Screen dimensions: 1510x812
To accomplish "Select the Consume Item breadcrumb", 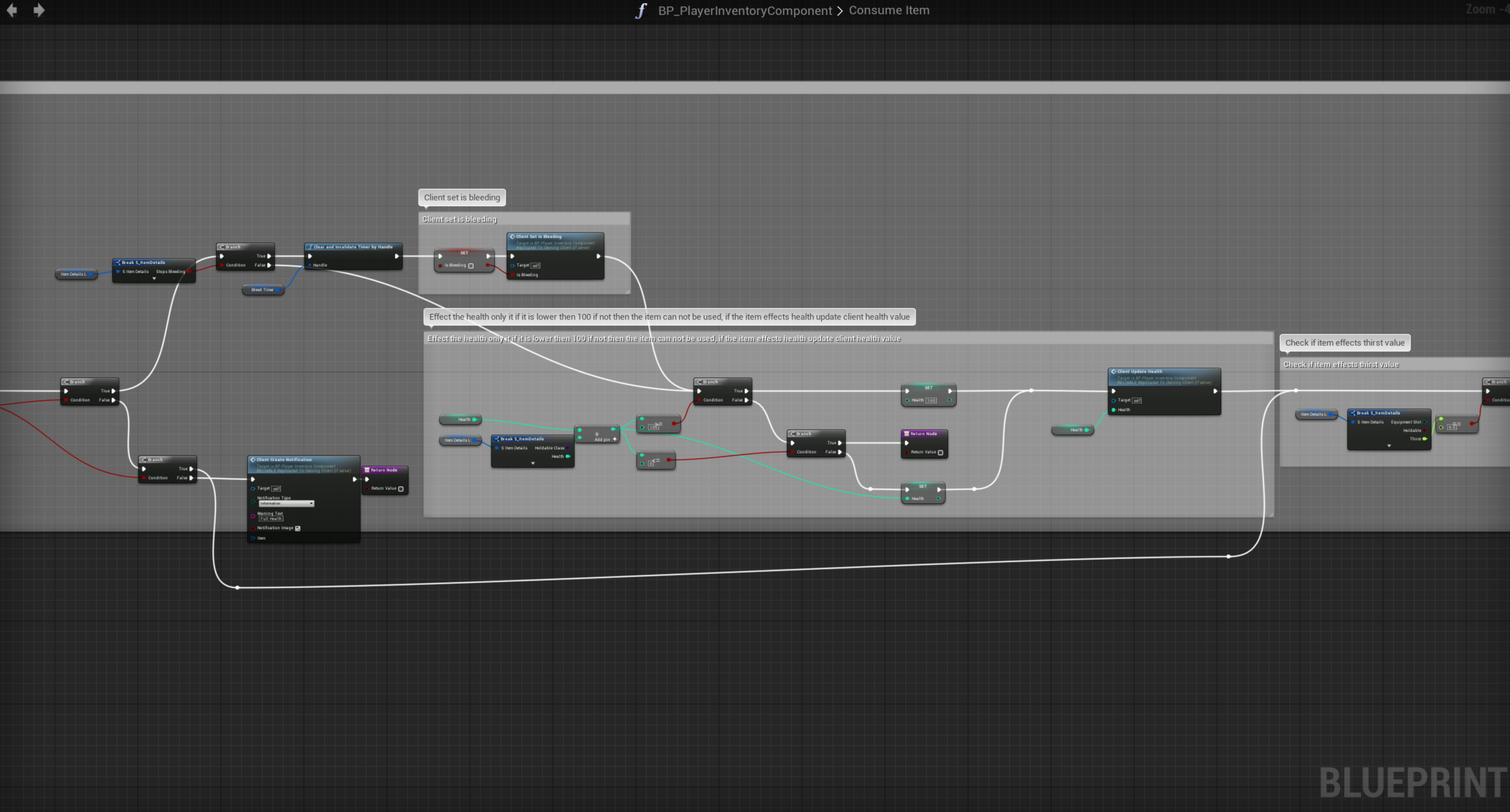I will tap(889, 10).
